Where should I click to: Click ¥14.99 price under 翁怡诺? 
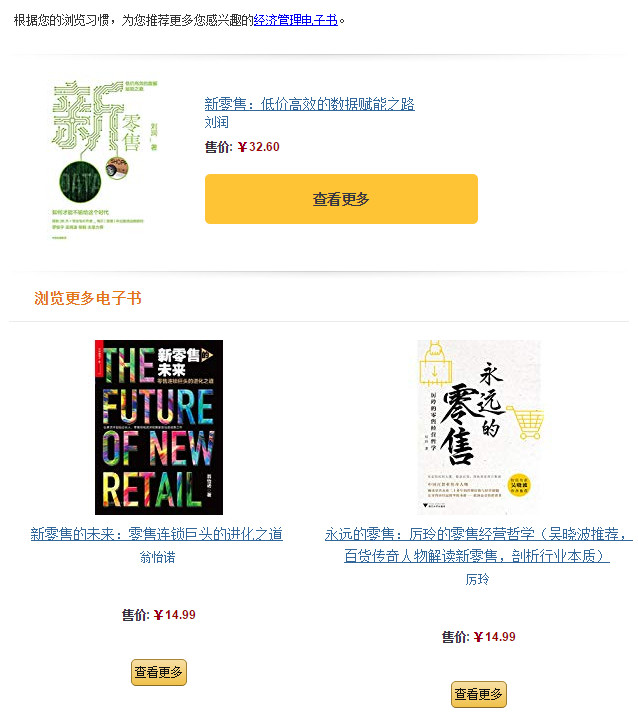pos(174,615)
